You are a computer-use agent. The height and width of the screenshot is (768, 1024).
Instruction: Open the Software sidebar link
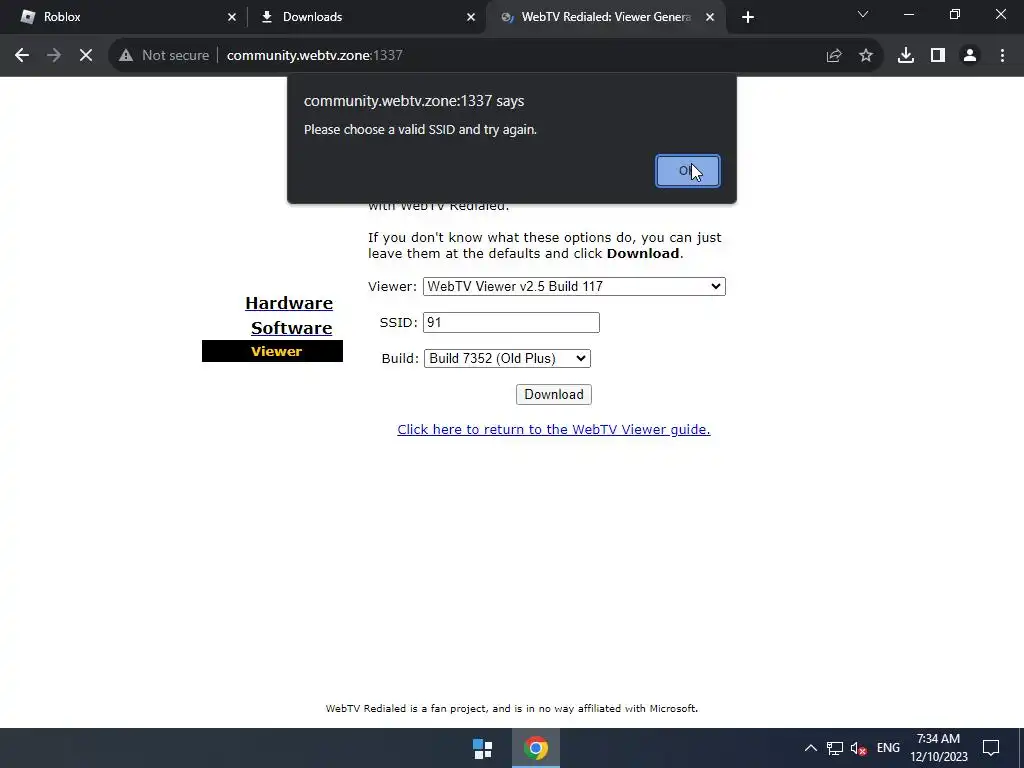pos(291,328)
